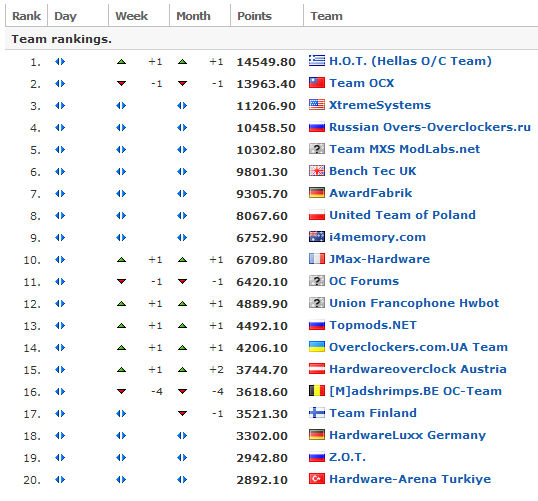Open the Z.O.T. team link
Image resolution: width=538 pixels, height=501 pixels.
pyautogui.click(x=348, y=457)
